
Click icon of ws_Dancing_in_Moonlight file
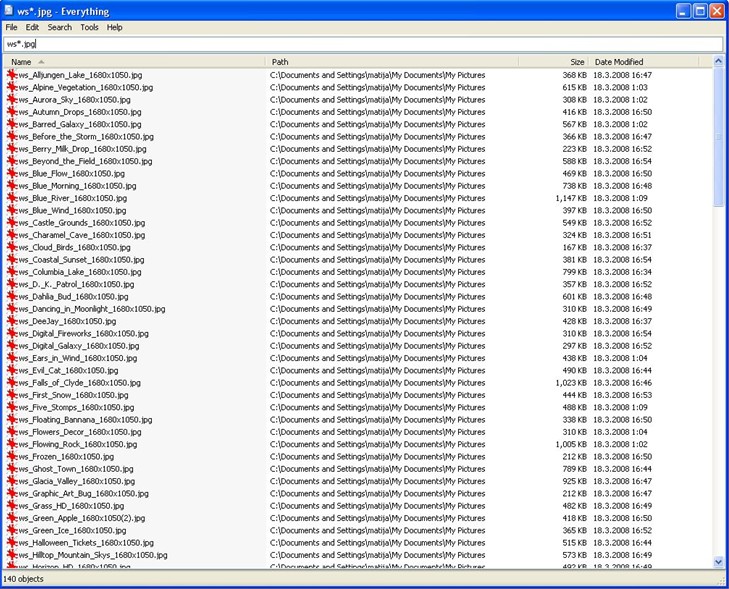12,309
